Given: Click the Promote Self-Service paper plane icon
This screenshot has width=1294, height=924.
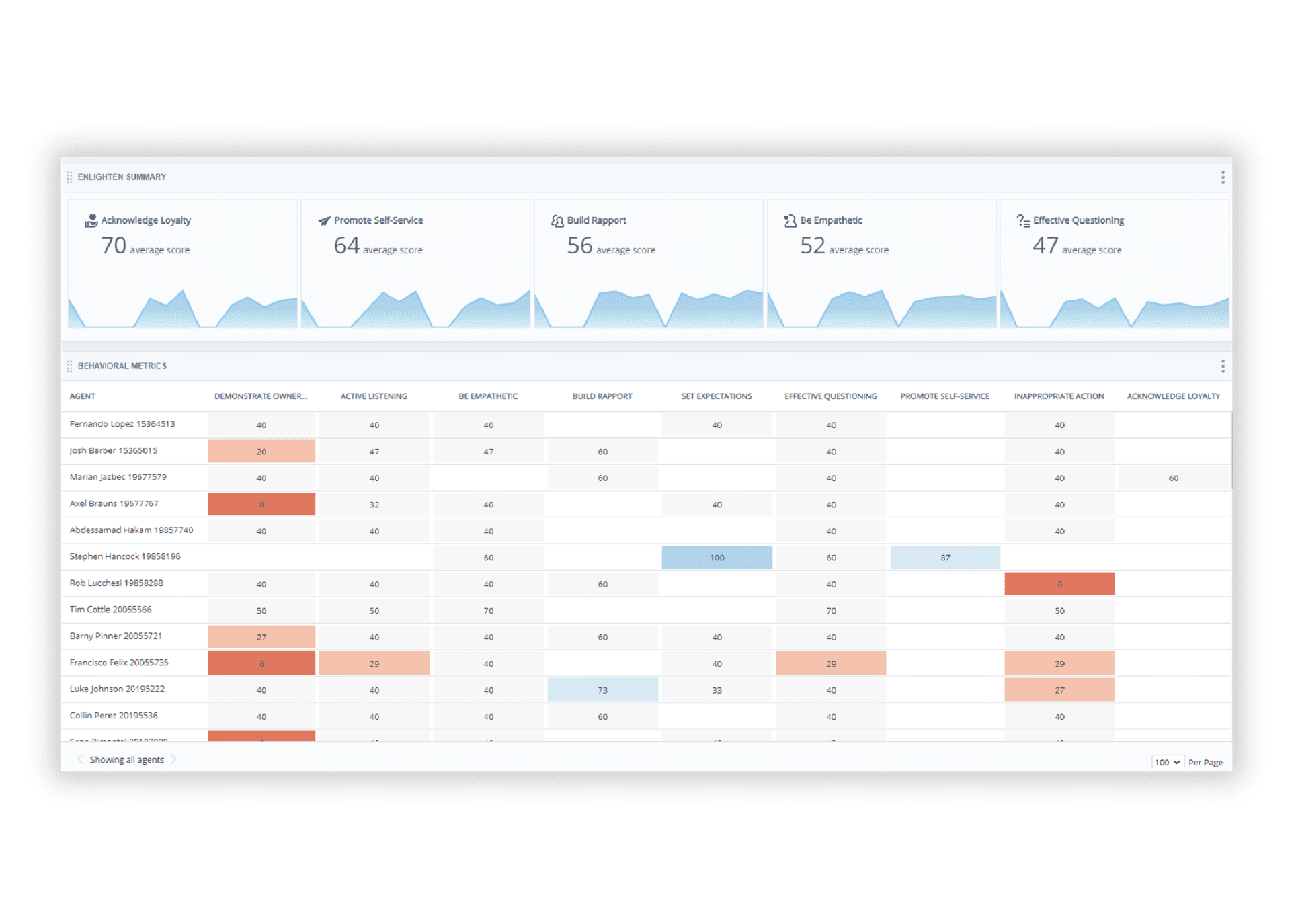Looking at the screenshot, I should (x=324, y=220).
